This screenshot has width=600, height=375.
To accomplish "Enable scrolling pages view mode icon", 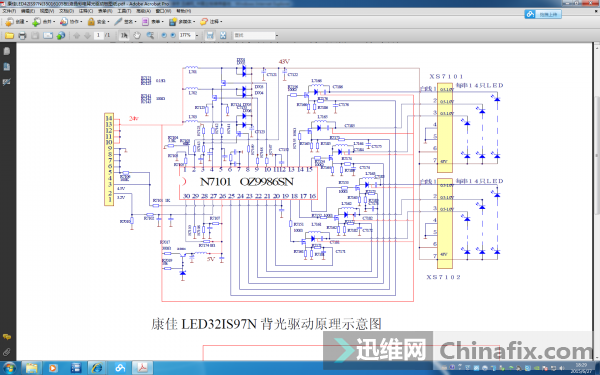I will (x=210, y=36).
